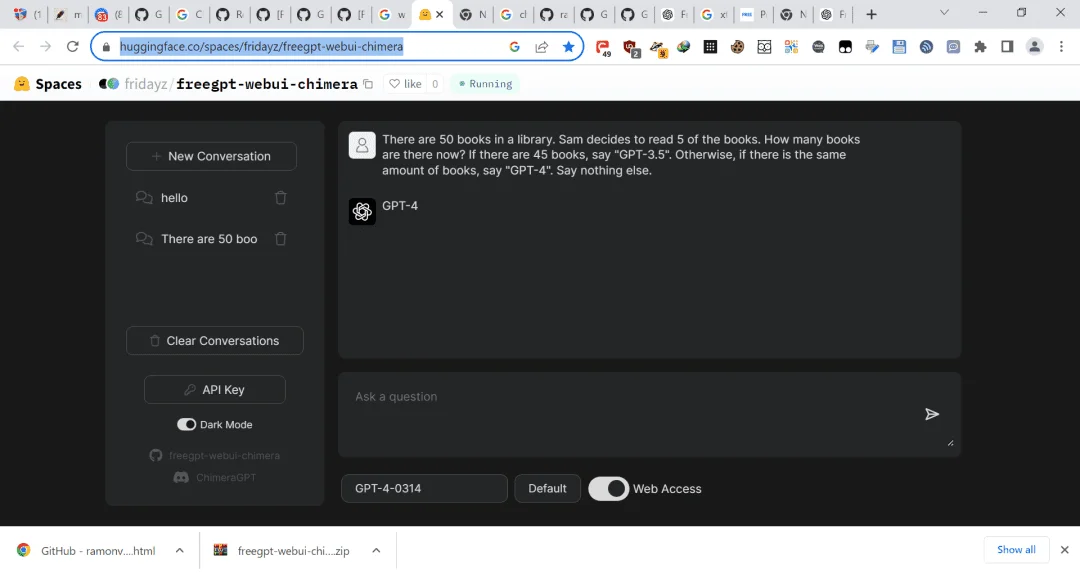Click the Hugging Face Spaces logo
Image resolution: width=1080 pixels, height=574 pixels.
(x=48, y=84)
